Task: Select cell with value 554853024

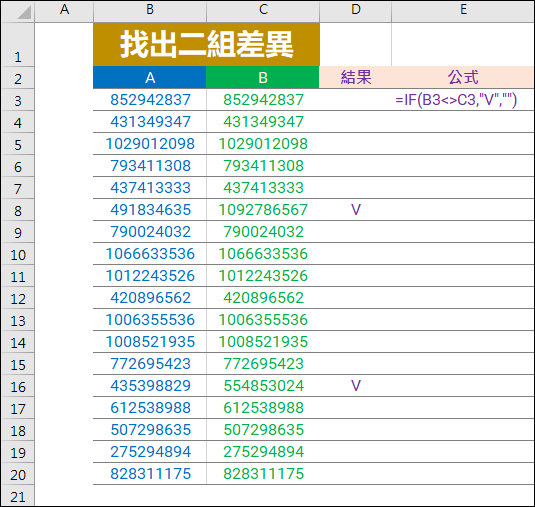Action: [263, 386]
